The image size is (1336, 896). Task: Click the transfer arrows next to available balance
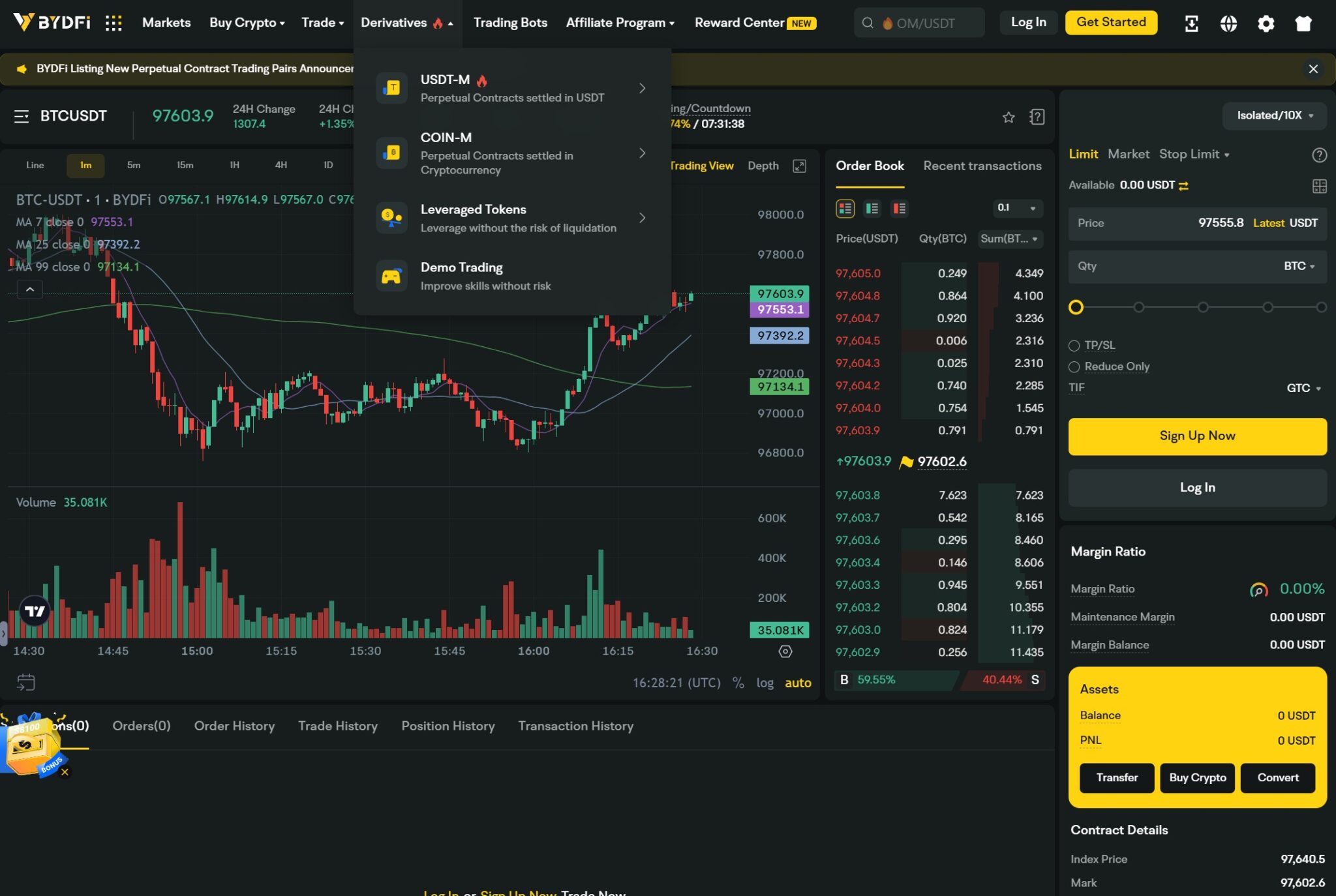[x=1183, y=186]
